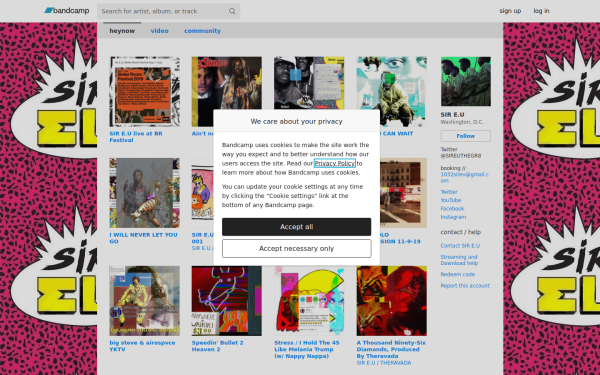Click the contact / help heading
Viewport: 600px width, 375px height.
click(461, 232)
